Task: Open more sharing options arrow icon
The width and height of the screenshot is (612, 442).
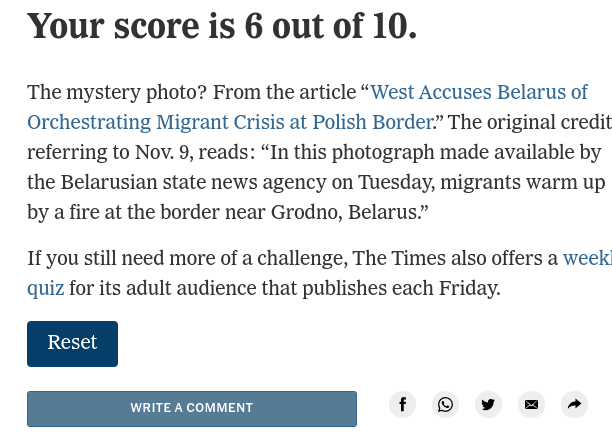Action: [x=574, y=405]
